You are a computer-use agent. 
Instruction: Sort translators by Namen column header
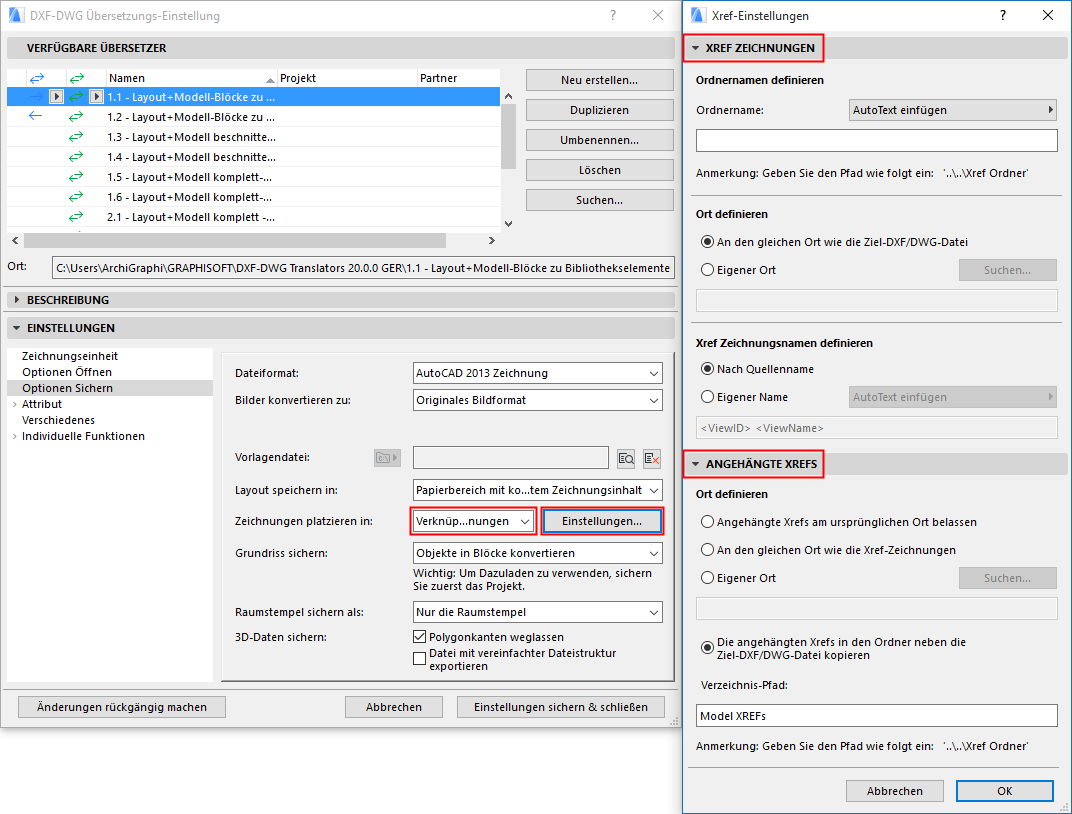tap(192, 78)
